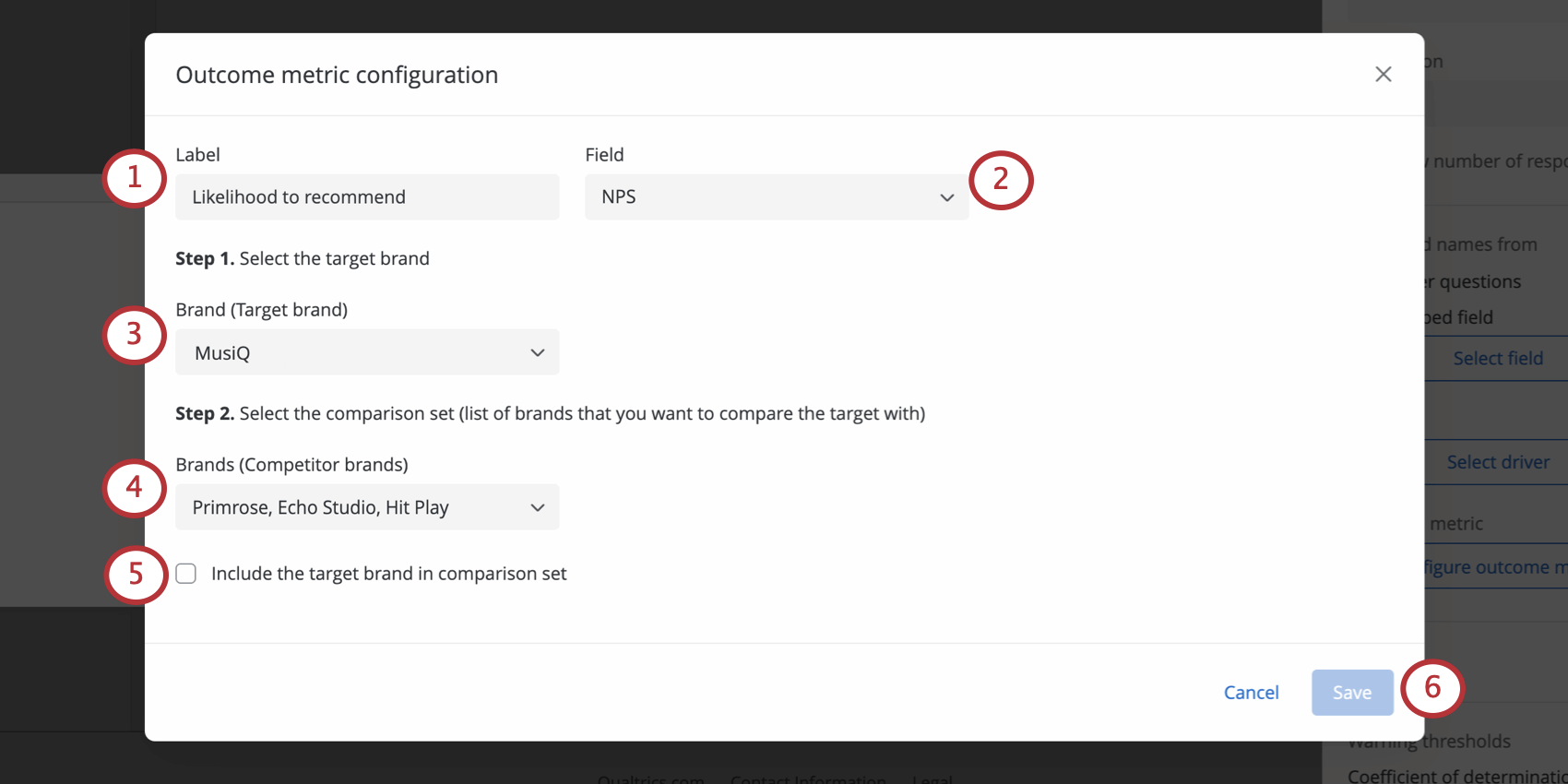Image resolution: width=1568 pixels, height=784 pixels.
Task: Click the chevron arrow beside MusiQ
Action: 538,352
